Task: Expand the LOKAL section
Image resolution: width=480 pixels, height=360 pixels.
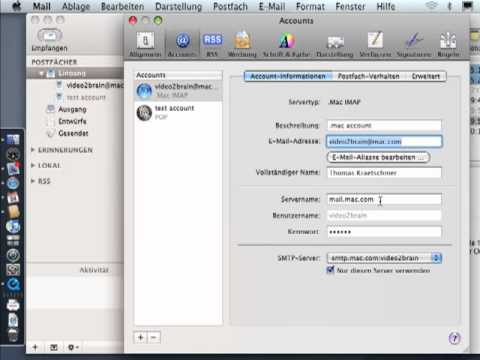Action: point(33,165)
